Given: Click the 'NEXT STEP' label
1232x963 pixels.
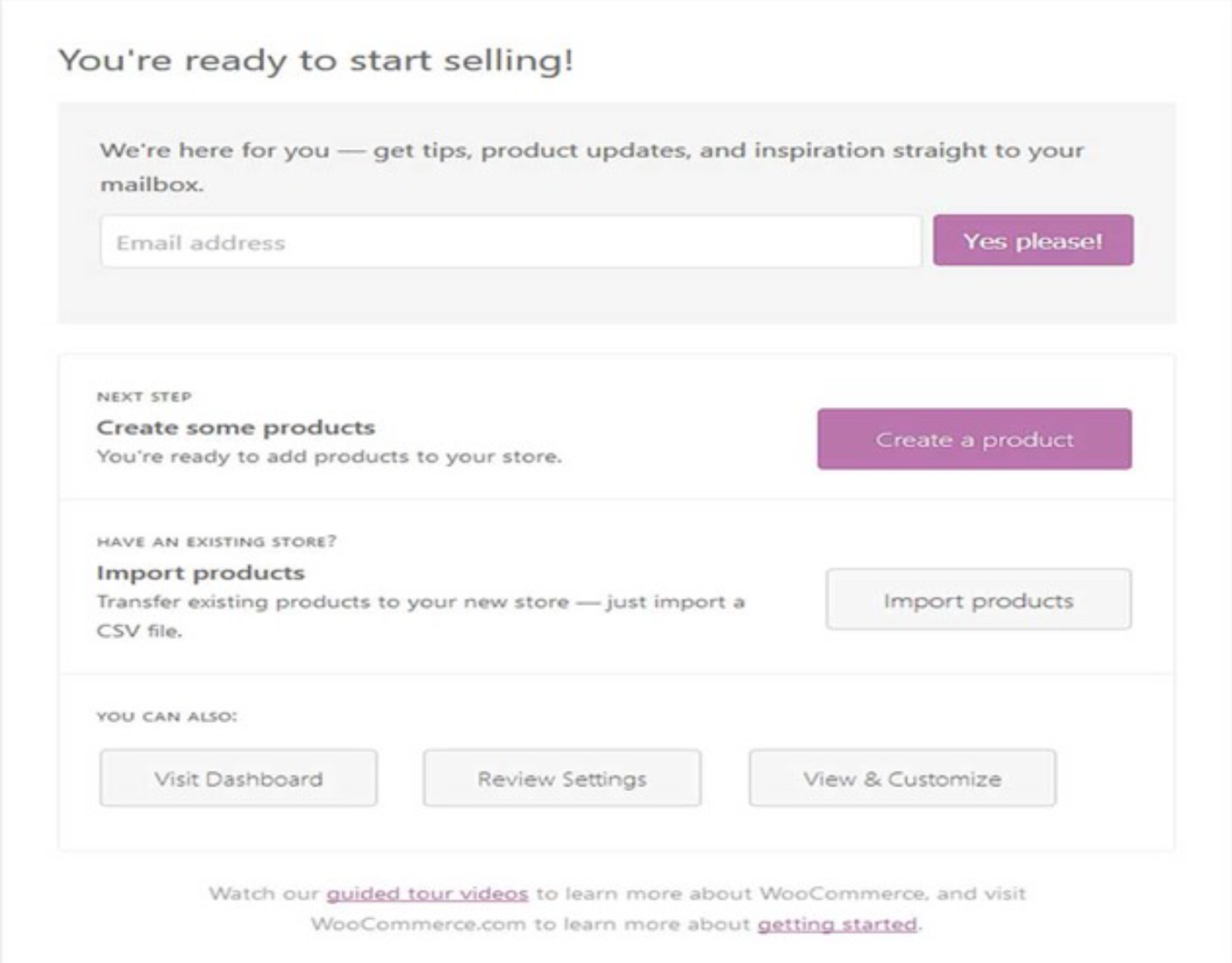Looking at the screenshot, I should click(x=144, y=397).
